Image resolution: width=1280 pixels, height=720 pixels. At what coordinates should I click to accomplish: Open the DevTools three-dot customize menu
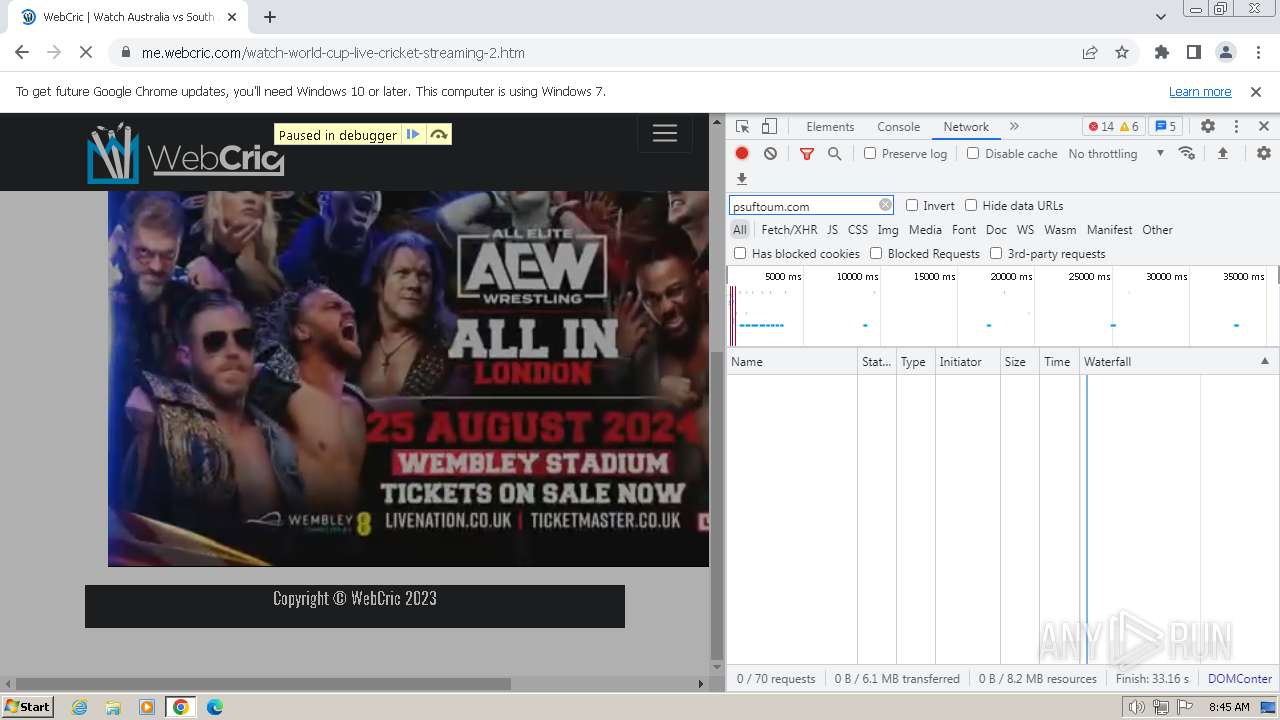coord(1236,127)
